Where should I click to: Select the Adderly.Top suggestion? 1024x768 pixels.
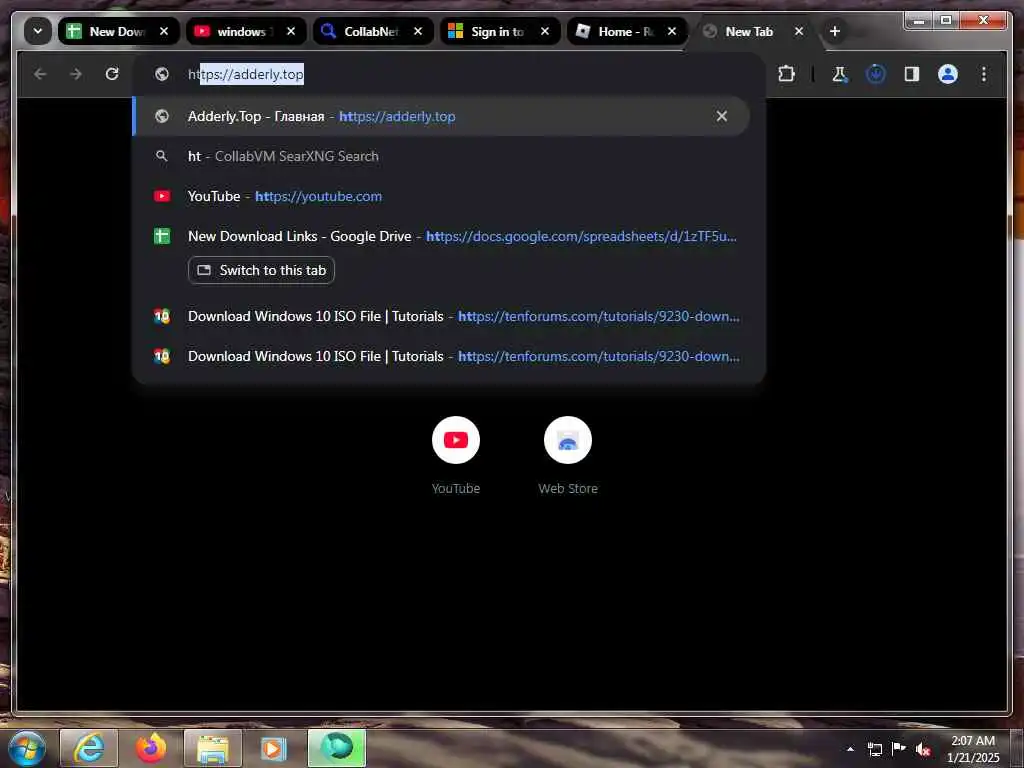click(x=441, y=116)
